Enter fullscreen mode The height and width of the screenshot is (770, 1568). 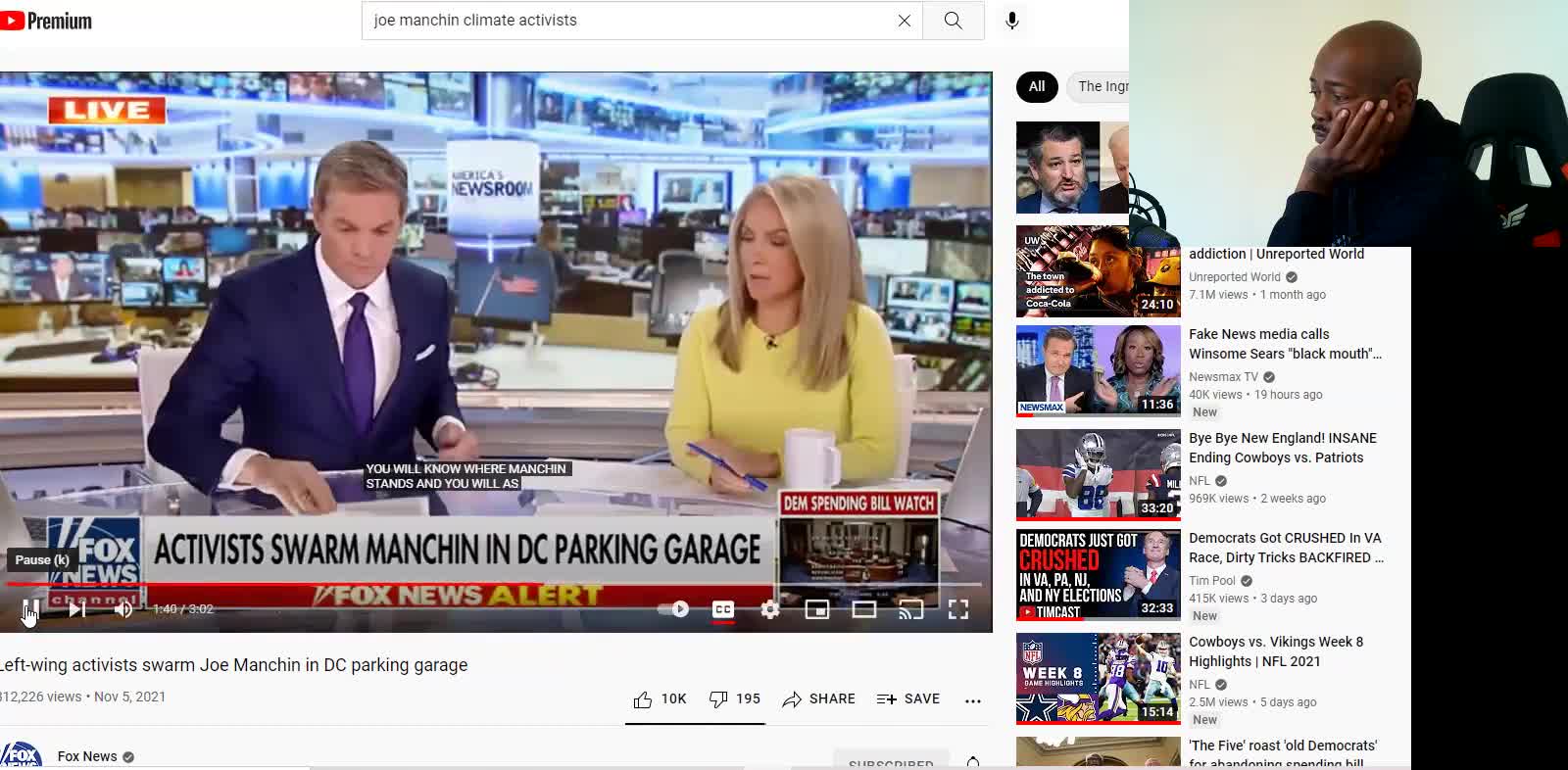tap(958, 609)
